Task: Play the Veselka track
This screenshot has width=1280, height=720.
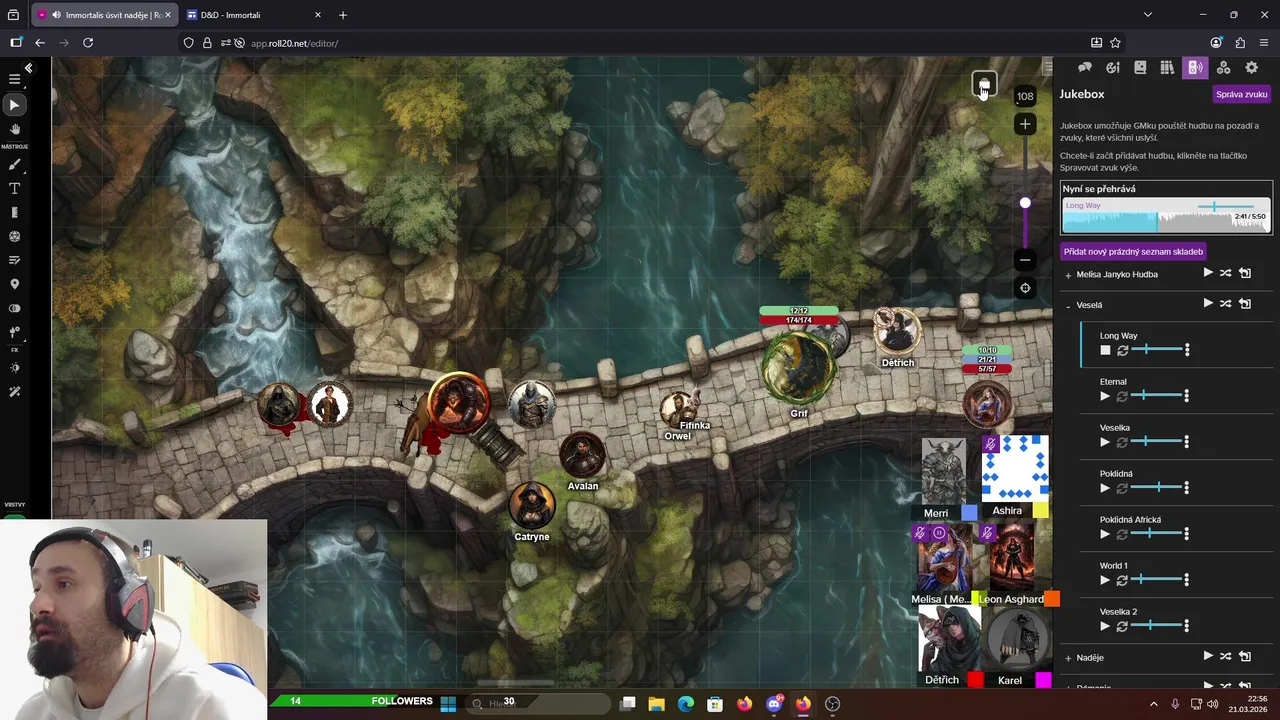Action: 1105,442
